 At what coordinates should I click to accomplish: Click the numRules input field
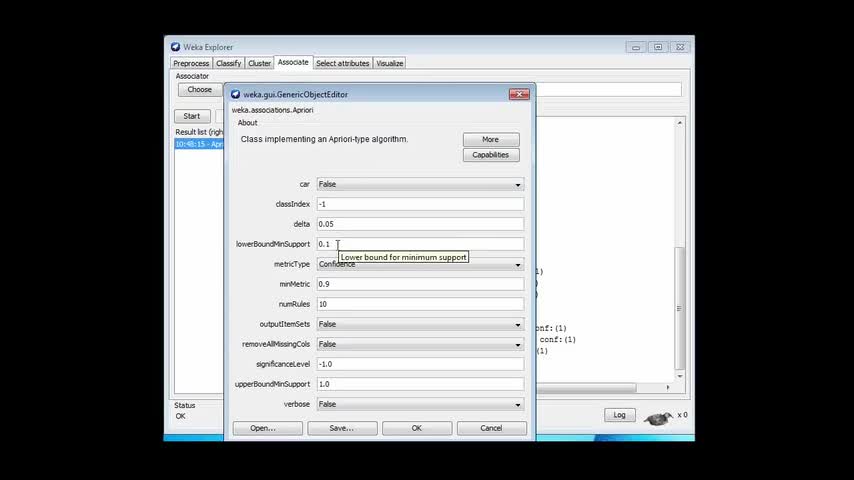(x=420, y=304)
